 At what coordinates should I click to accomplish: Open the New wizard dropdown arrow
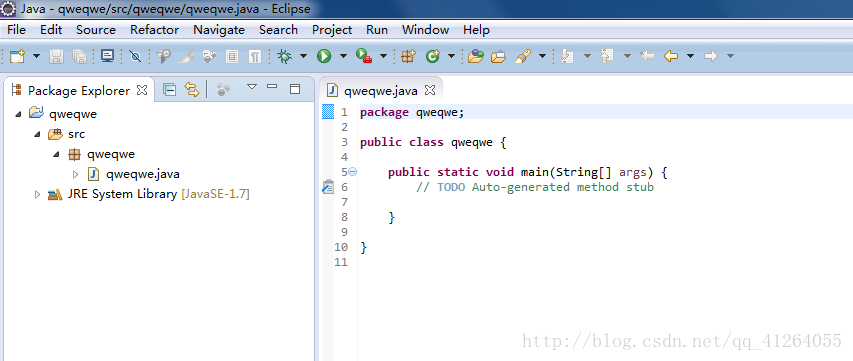tap(36, 56)
